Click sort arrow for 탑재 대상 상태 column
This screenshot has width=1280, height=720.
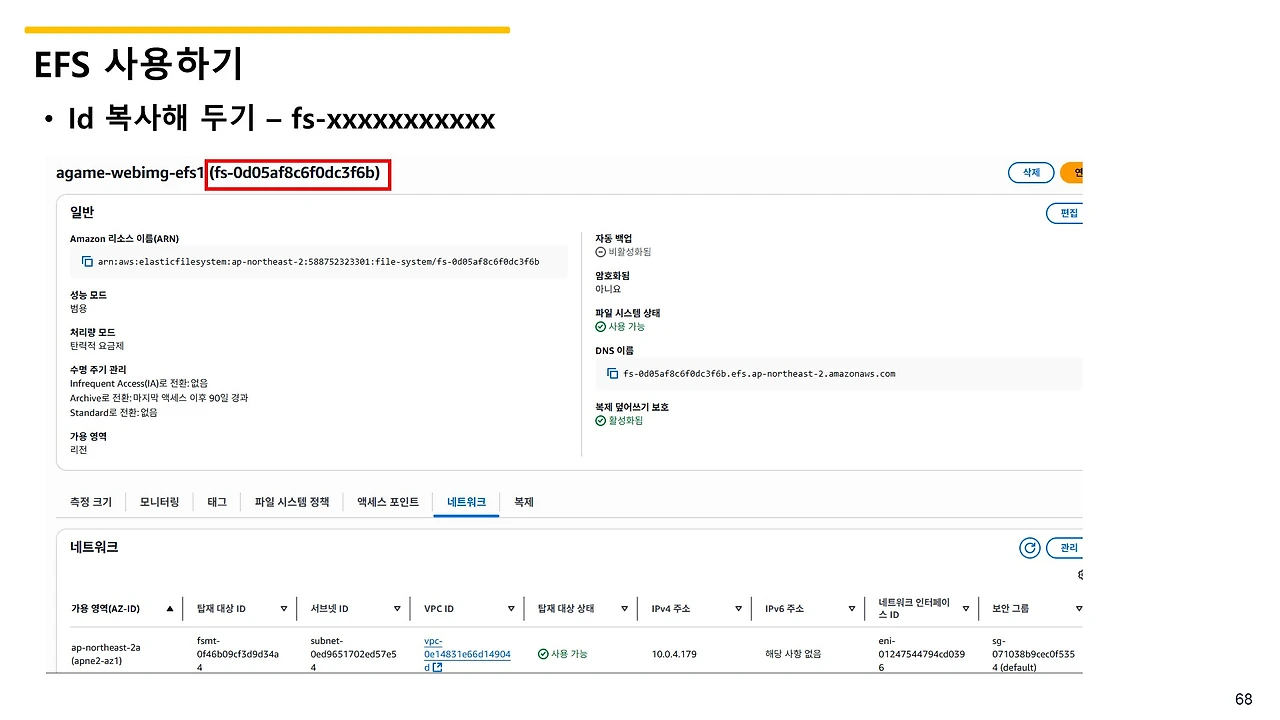click(625, 608)
